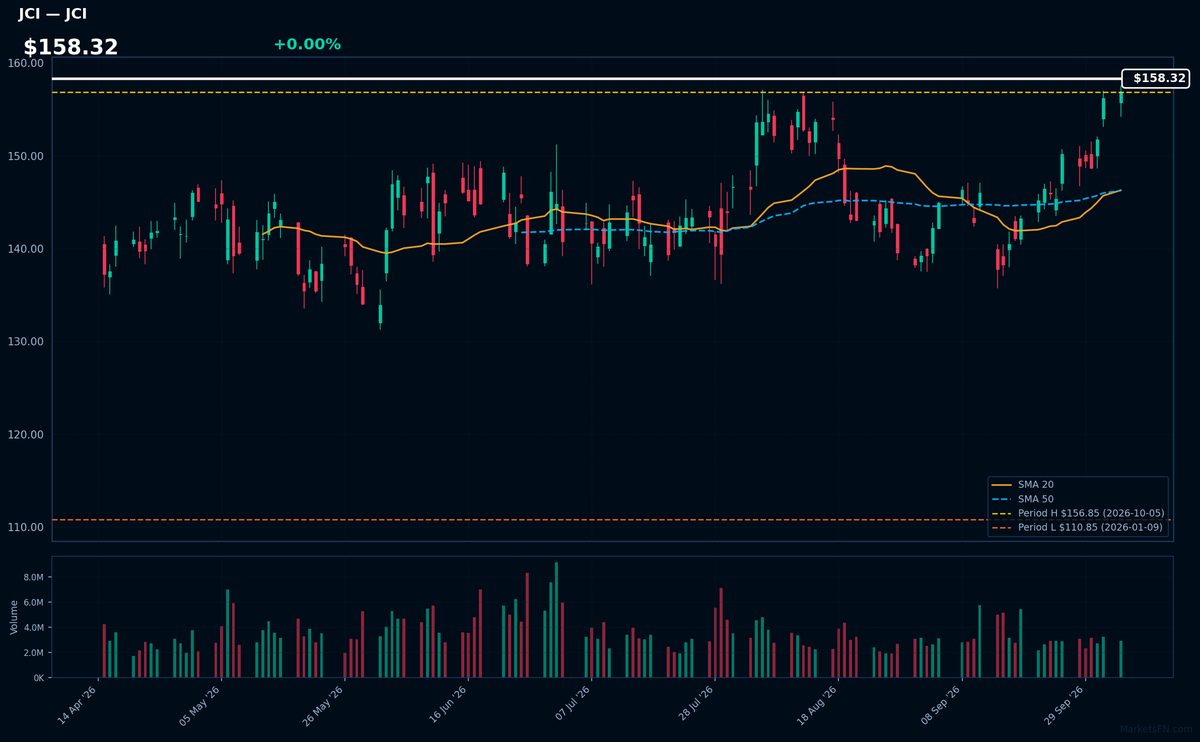Click the 29 Sep '26 date label
The width and height of the screenshot is (1200, 742).
[x=1065, y=706]
